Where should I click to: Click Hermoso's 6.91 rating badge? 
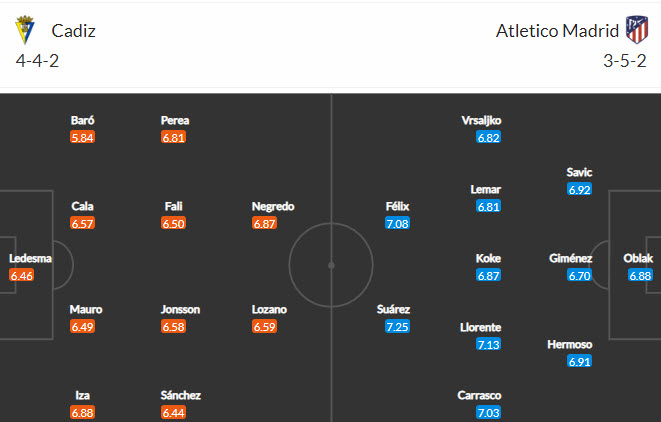579,362
